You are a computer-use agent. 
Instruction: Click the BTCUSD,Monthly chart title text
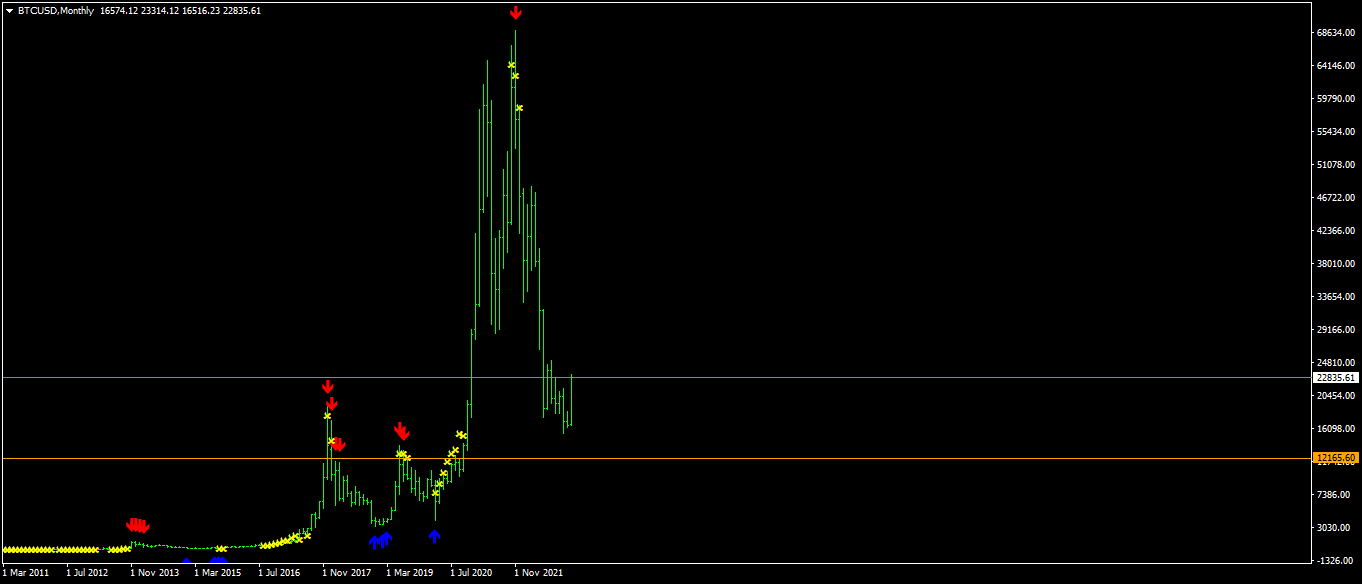point(56,11)
